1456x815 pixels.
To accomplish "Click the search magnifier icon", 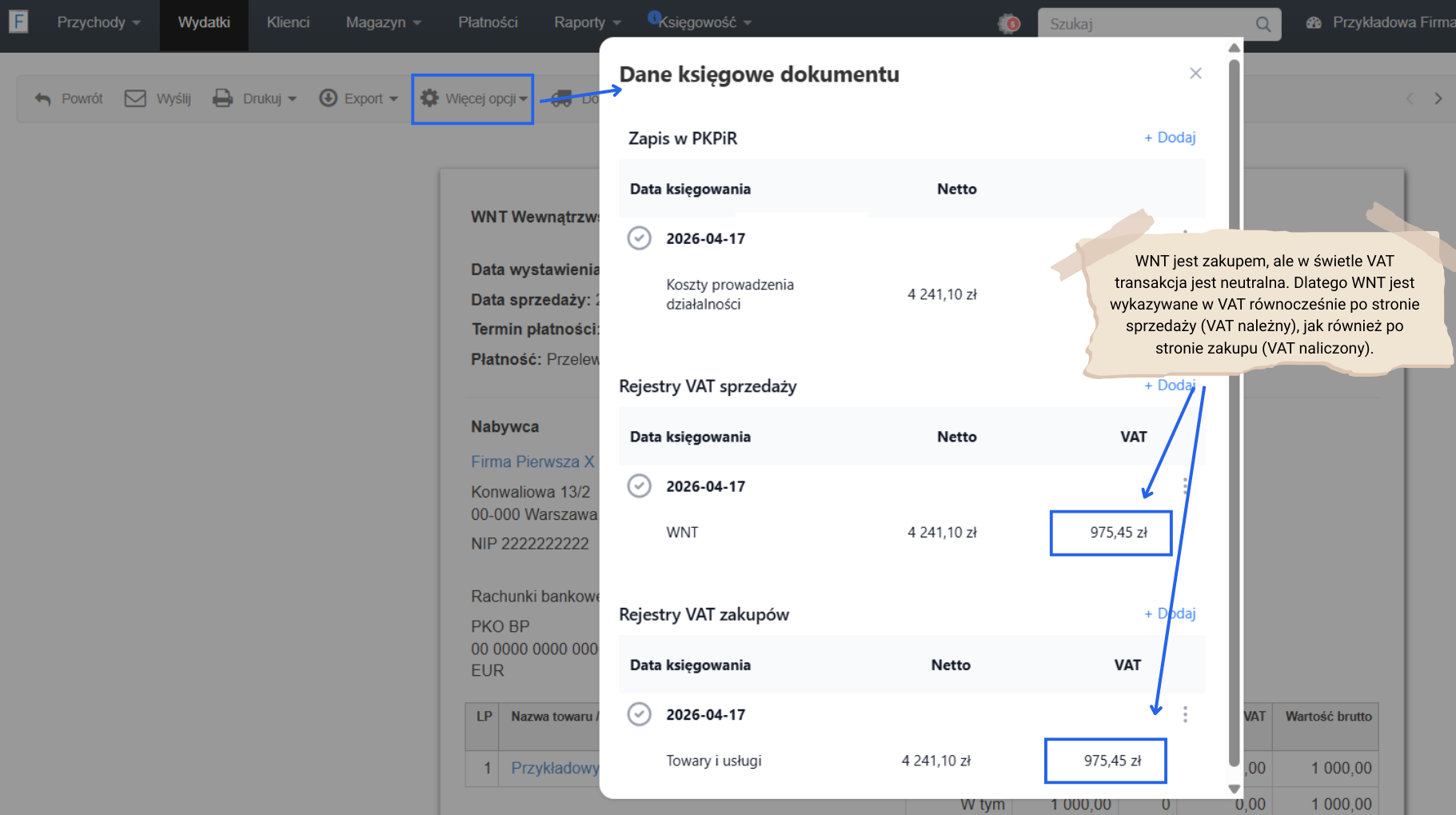I will 1263,24.
